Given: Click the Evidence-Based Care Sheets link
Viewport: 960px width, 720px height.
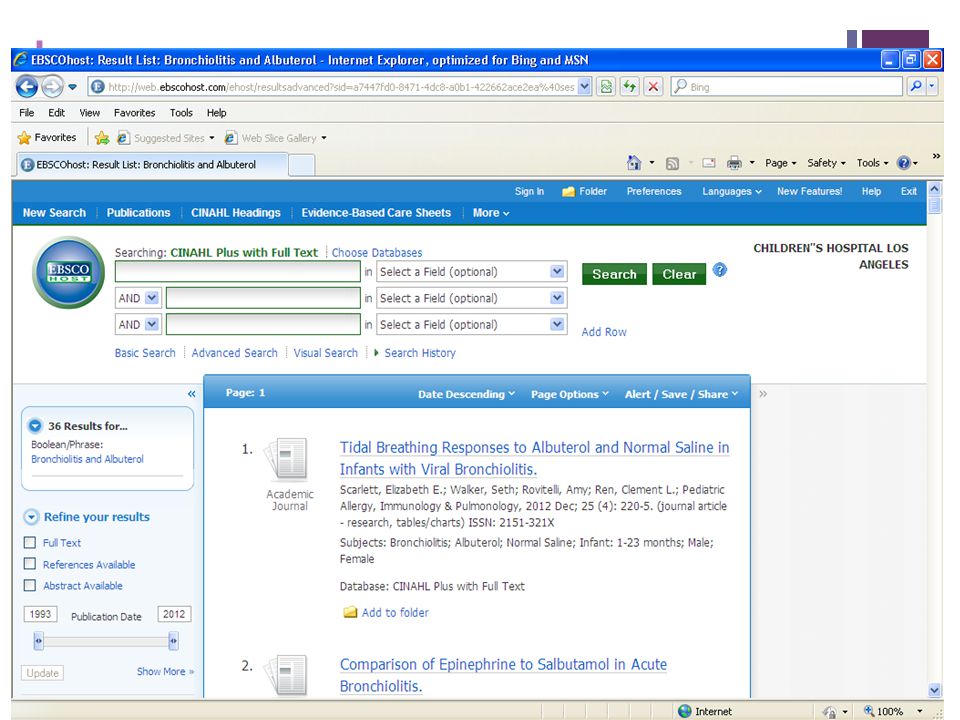Looking at the screenshot, I should coord(376,213).
